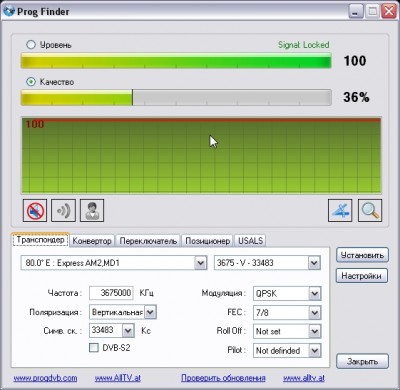
Task: Click the Закрыть button
Action: [362, 361]
